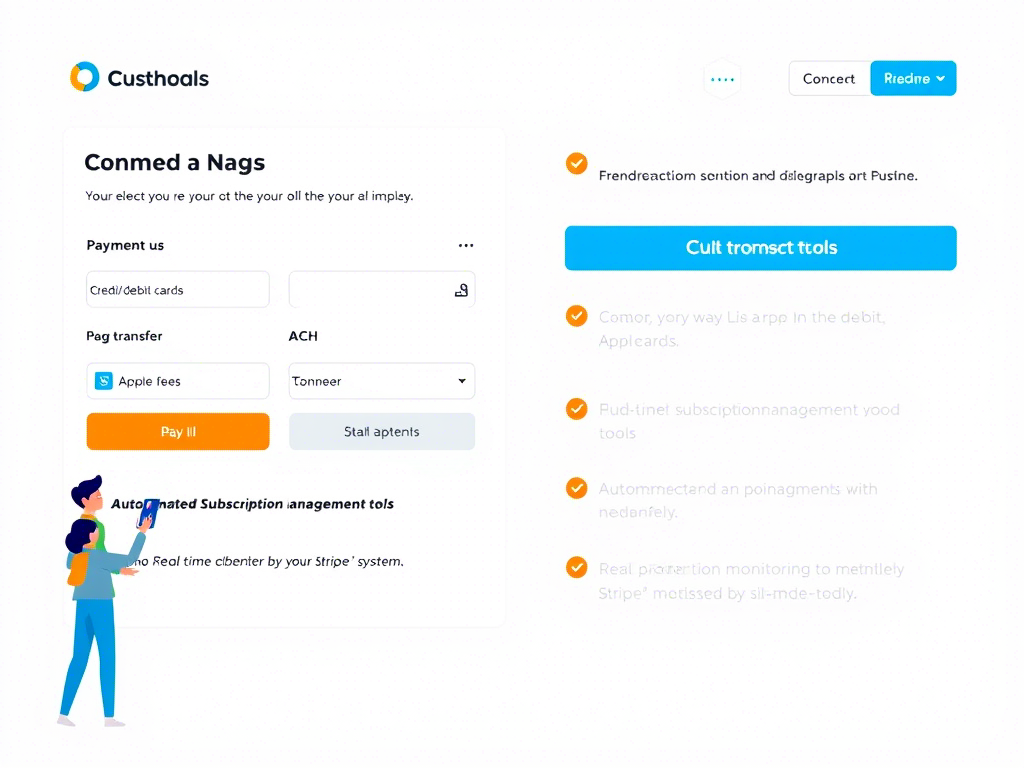Toggle the checkmark beside Comor, yory way

click(x=577, y=316)
